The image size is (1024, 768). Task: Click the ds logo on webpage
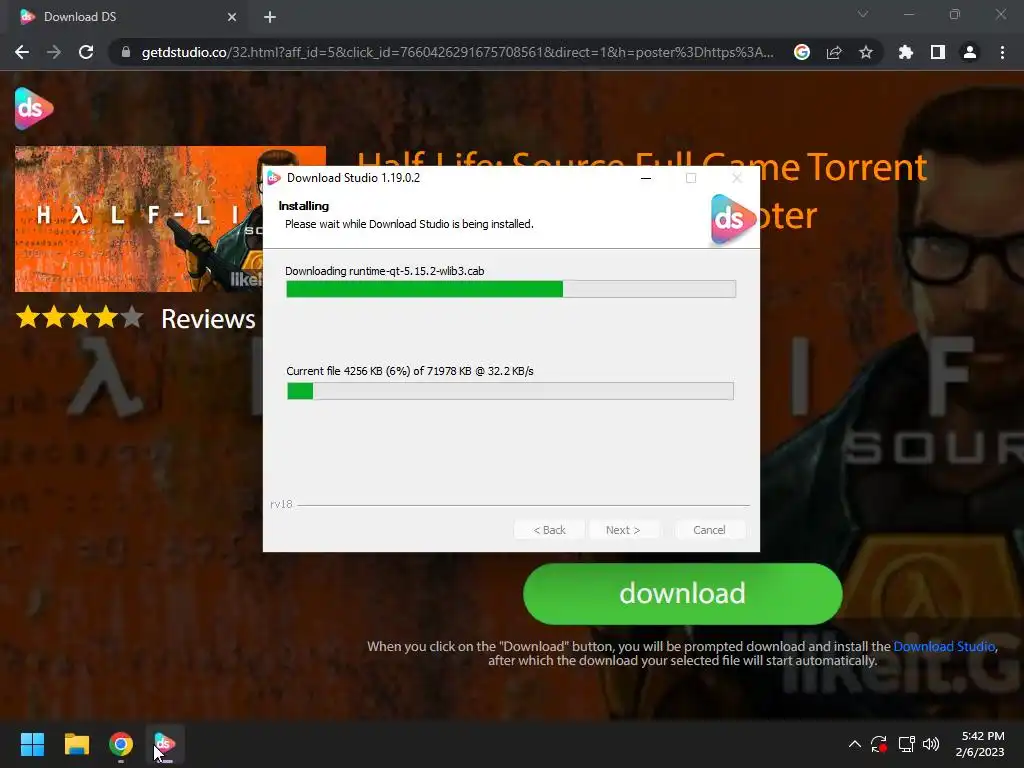pyautogui.click(x=33, y=108)
